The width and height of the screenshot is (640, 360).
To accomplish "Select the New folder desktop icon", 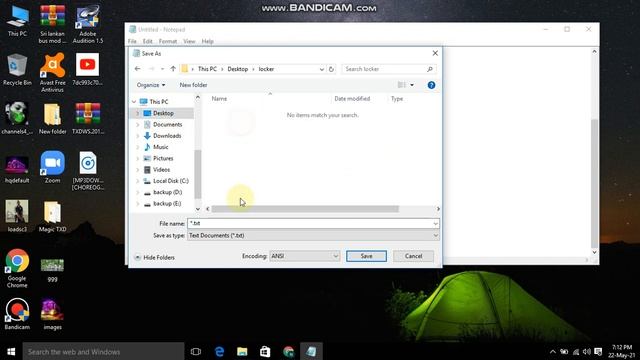I will pos(52,119).
